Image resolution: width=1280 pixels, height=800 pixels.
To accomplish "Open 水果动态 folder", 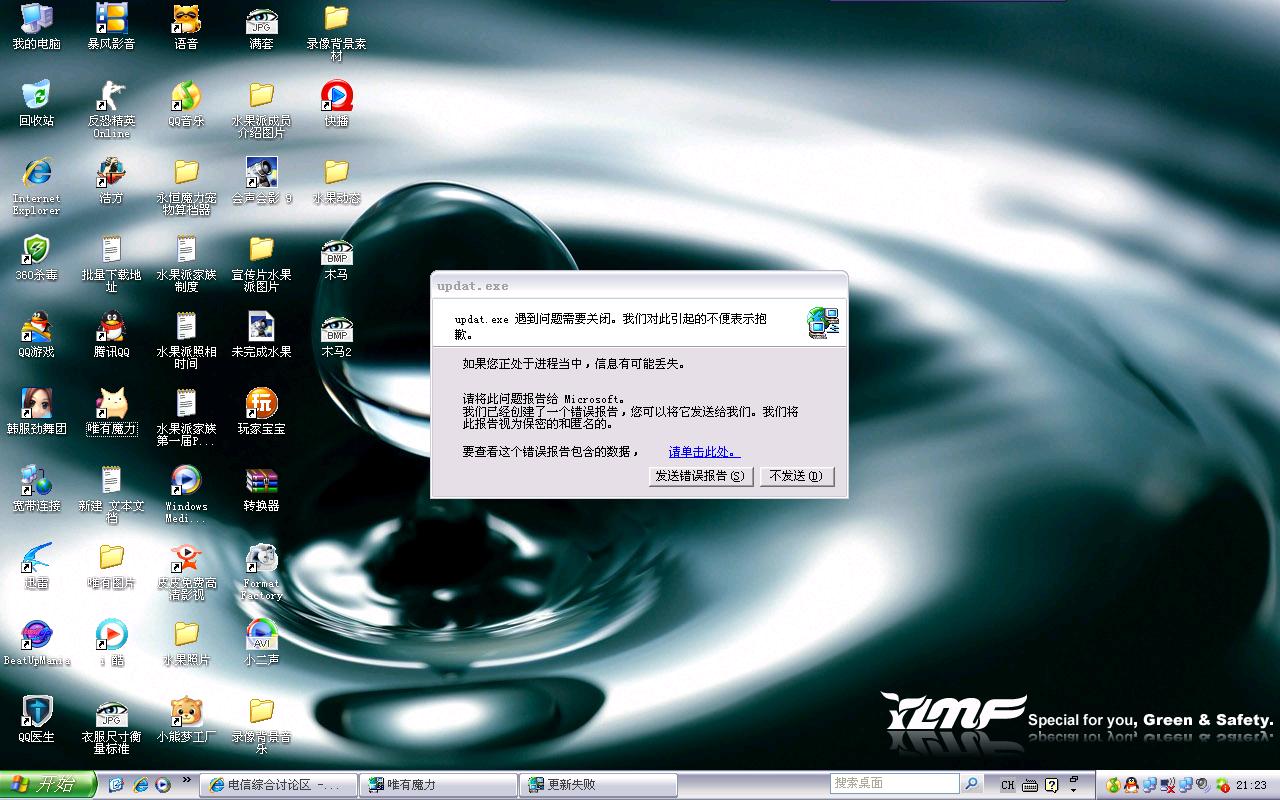I will (x=336, y=181).
